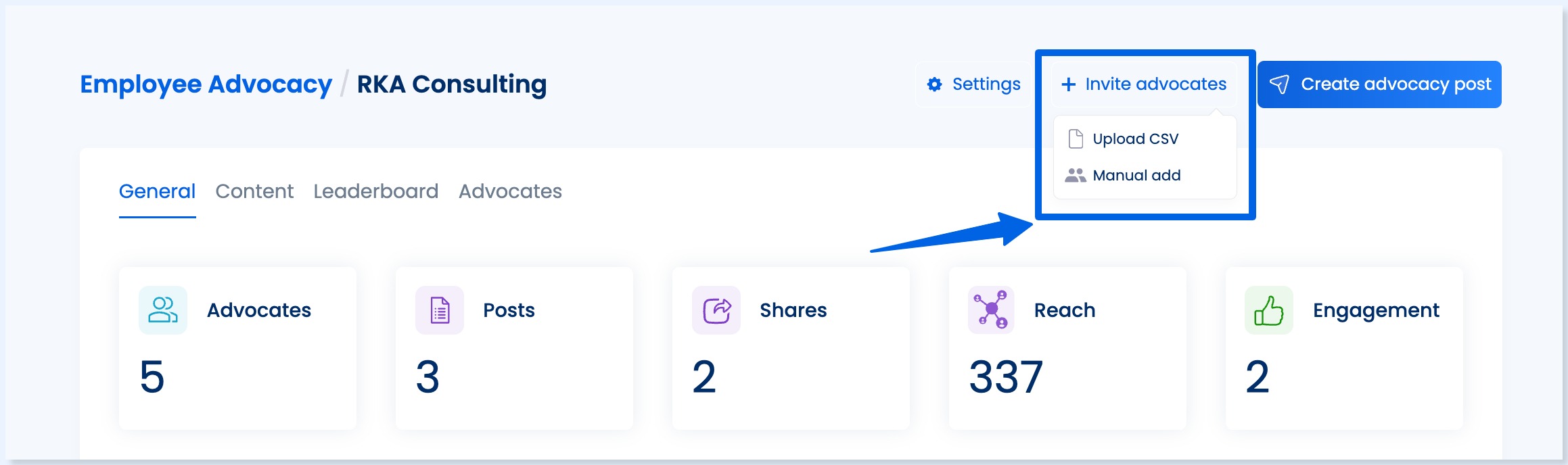Open the Content tab
The height and width of the screenshot is (465, 1568).
tap(254, 191)
